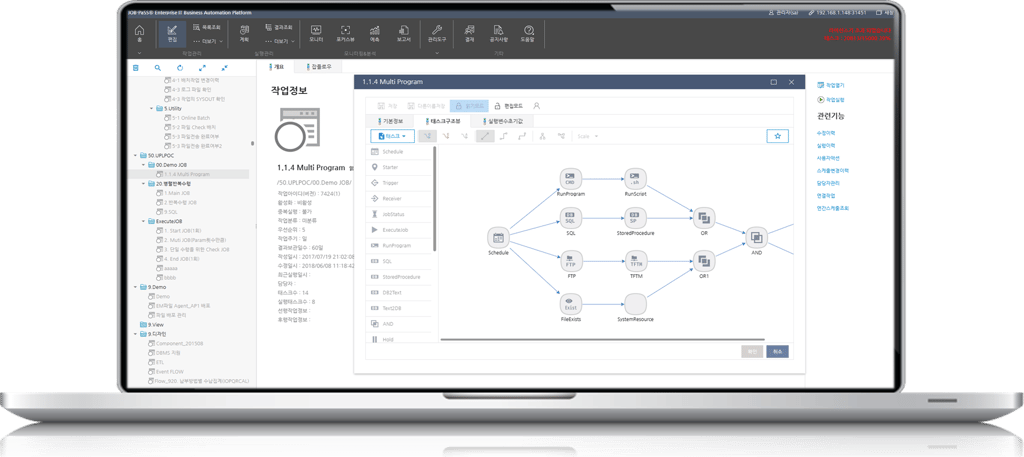Select the ExecuteJob item in task palette
The height and width of the screenshot is (457, 1024).
pyautogui.click(x=400, y=230)
